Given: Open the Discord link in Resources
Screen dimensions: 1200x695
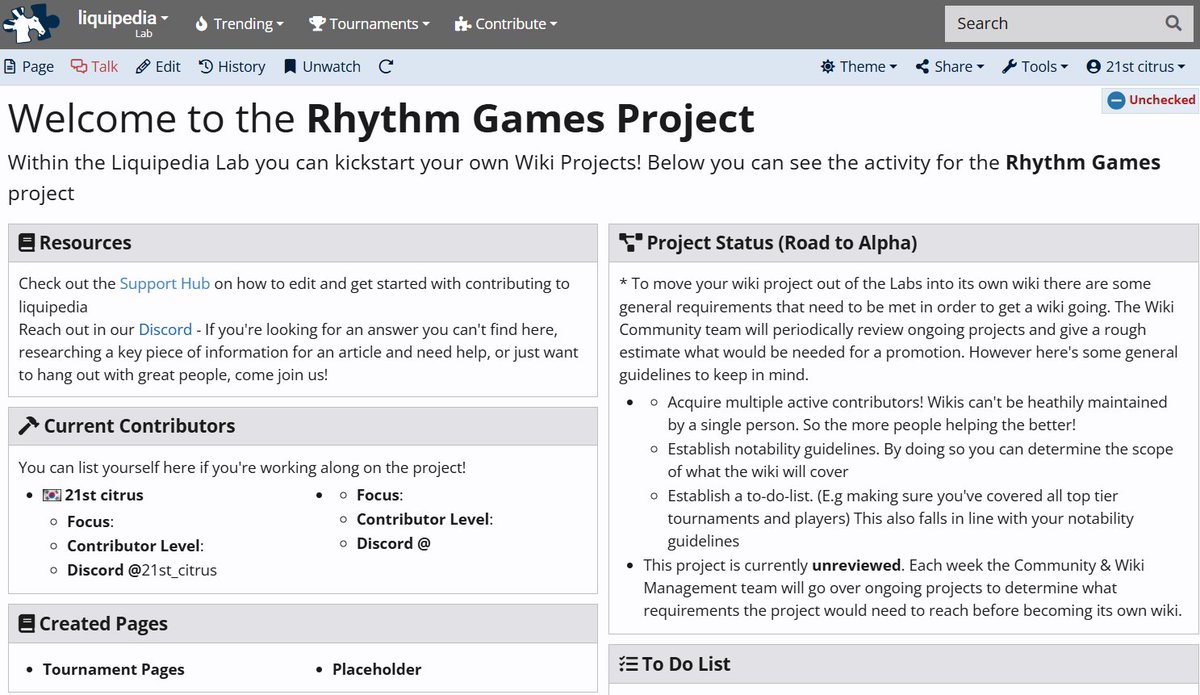Looking at the screenshot, I should point(166,329).
